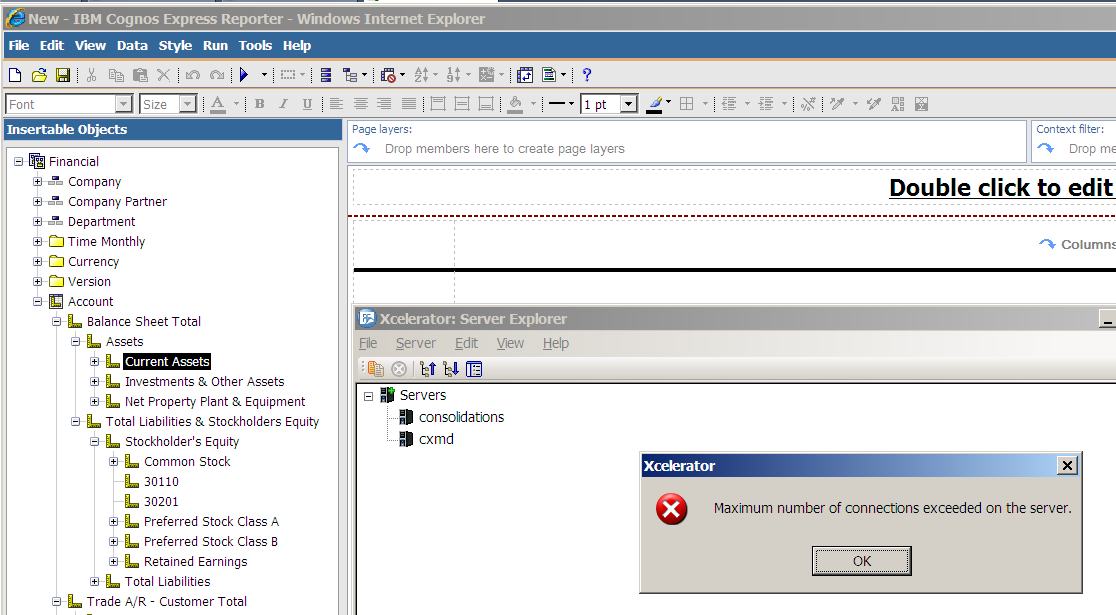The width and height of the screenshot is (1116, 615).
Task: Click the report page layout icon
Action: click(549, 75)
